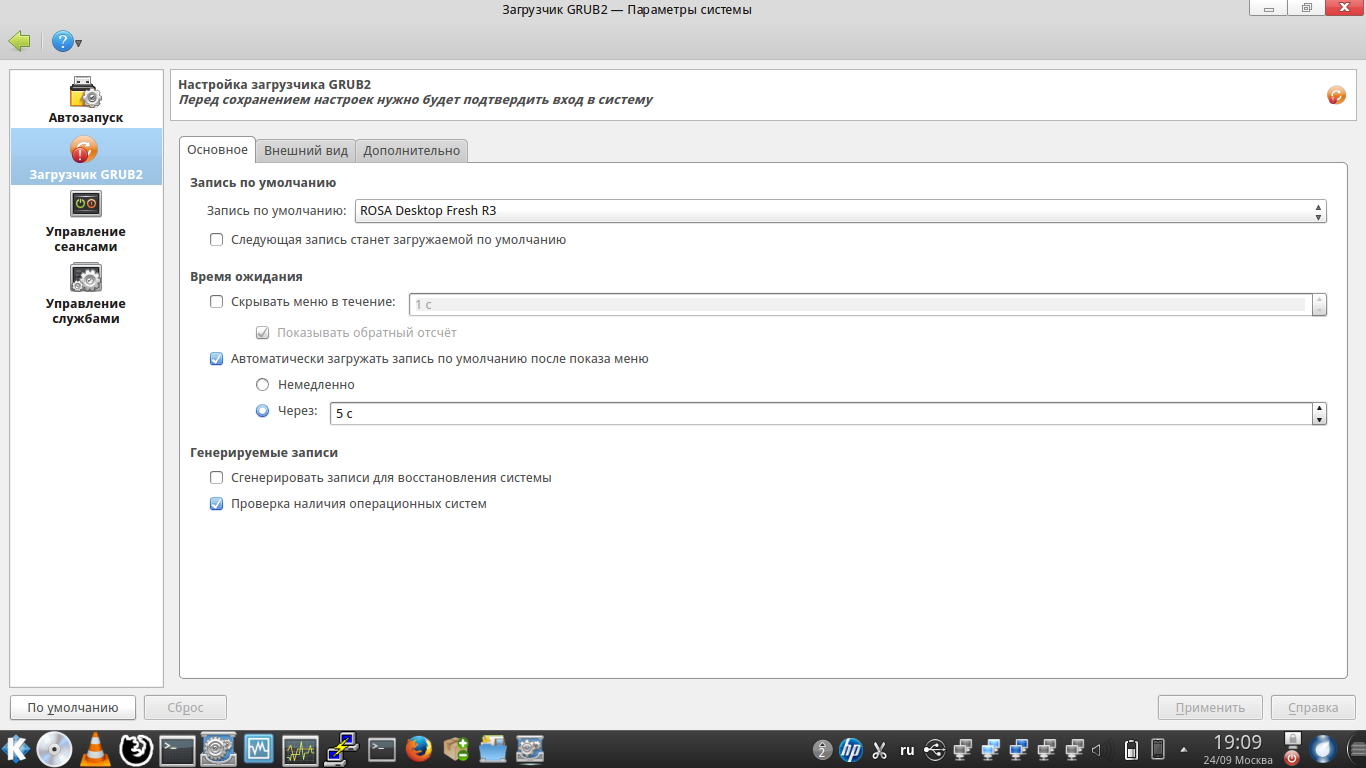The height and width of the screenshot is (768, 1366).
Task: Click the Время ожидания section heading
Action: click(x=246, y=276)
